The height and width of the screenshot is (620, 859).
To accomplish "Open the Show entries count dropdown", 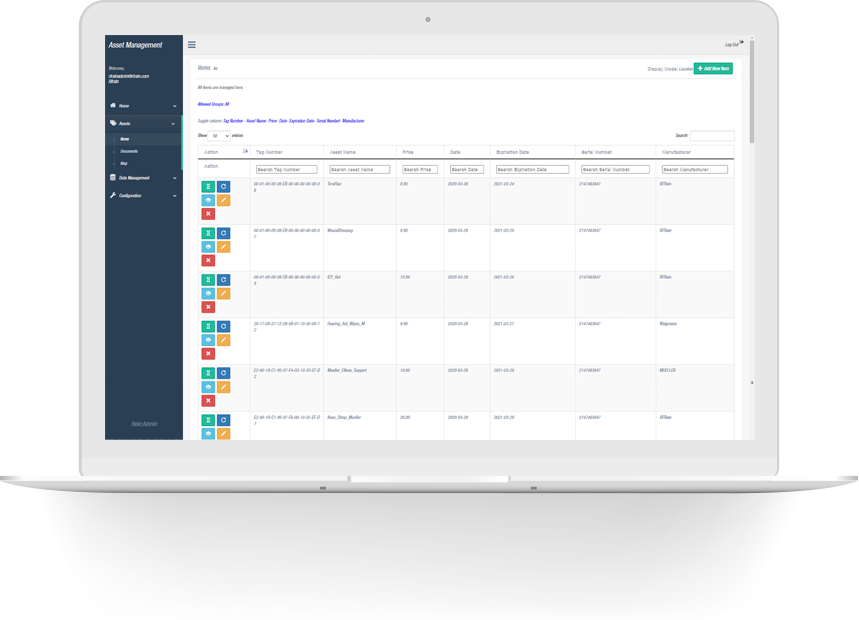I will click(x=219, y=135).
